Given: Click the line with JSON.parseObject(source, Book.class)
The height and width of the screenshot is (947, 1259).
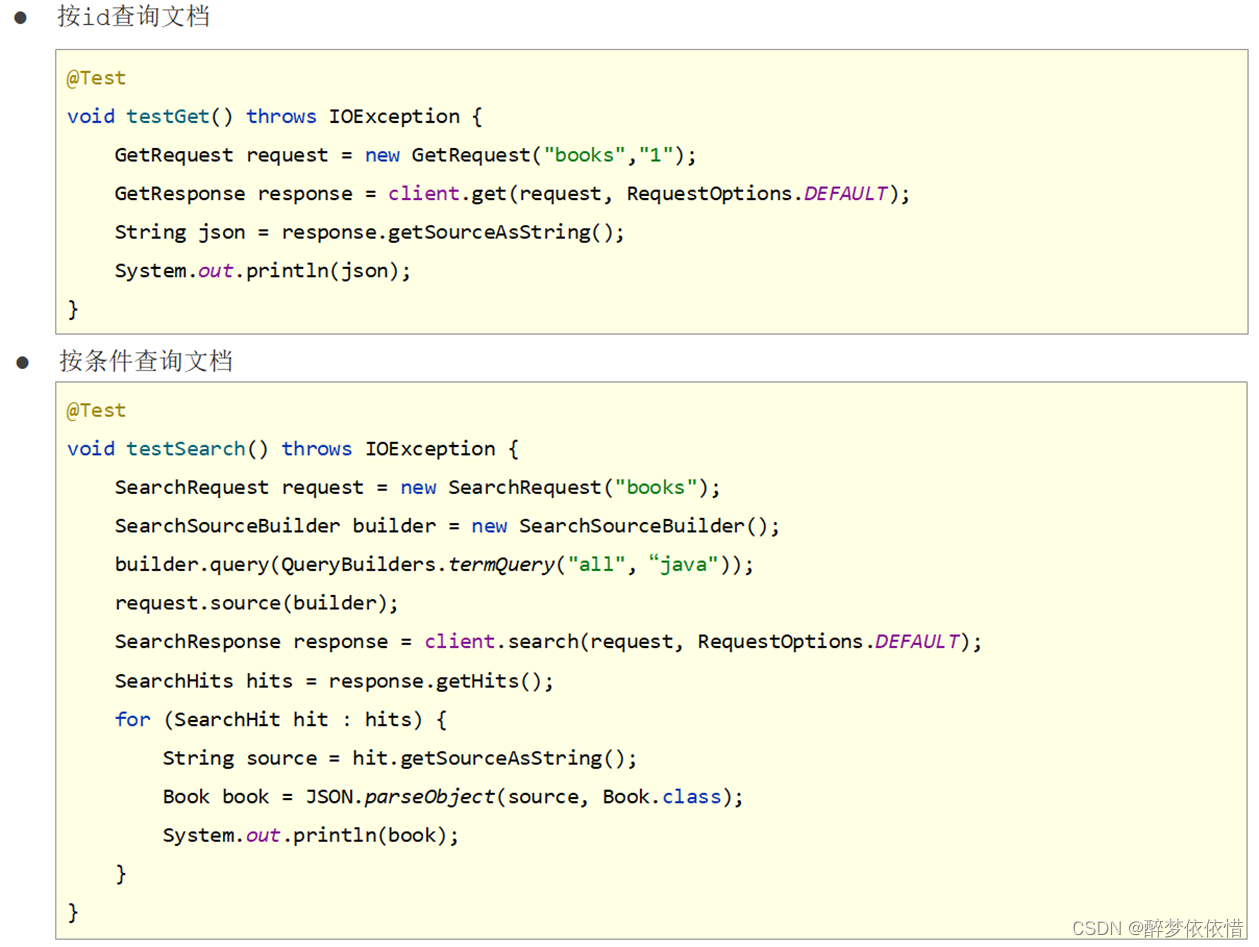Looking at the screenshot, I should [x=454, y=797].
